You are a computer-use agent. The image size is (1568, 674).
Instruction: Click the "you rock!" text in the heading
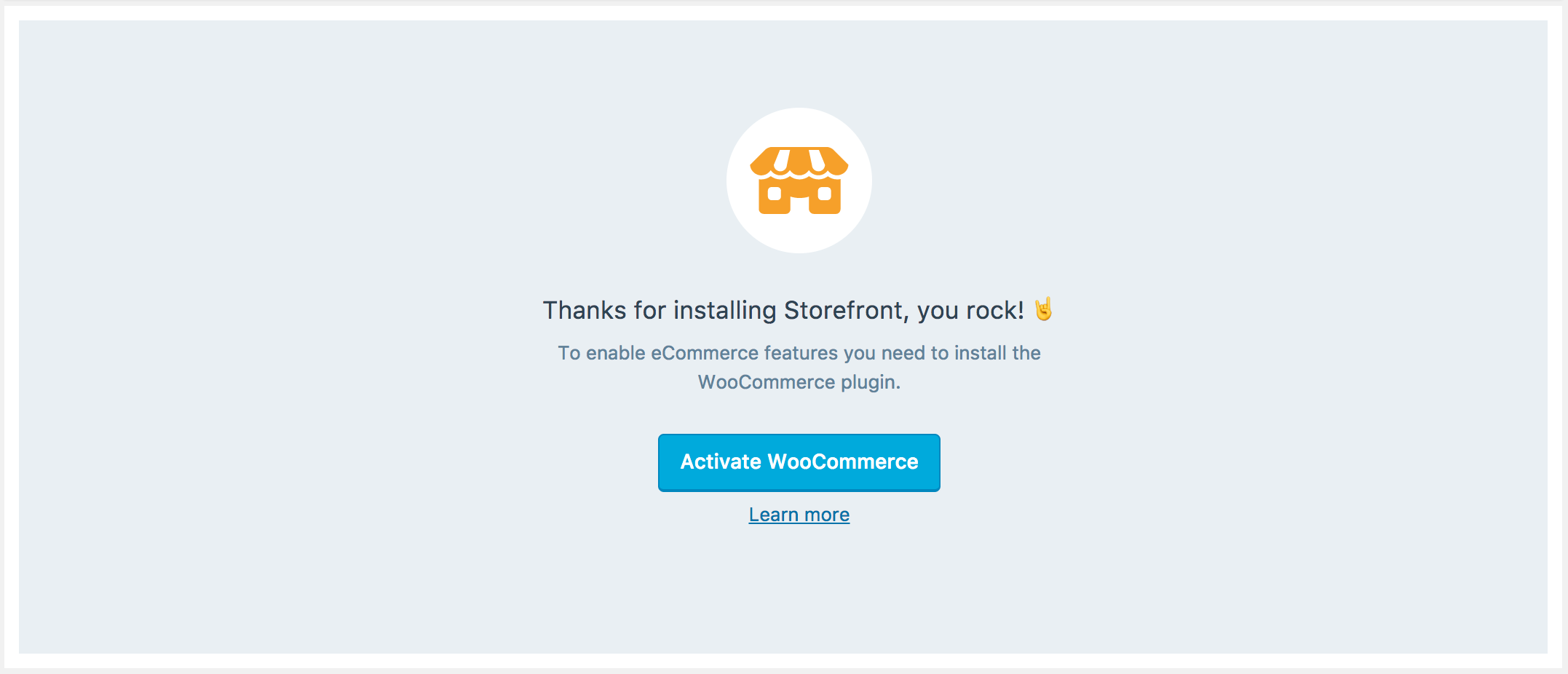tap(970, 311)
